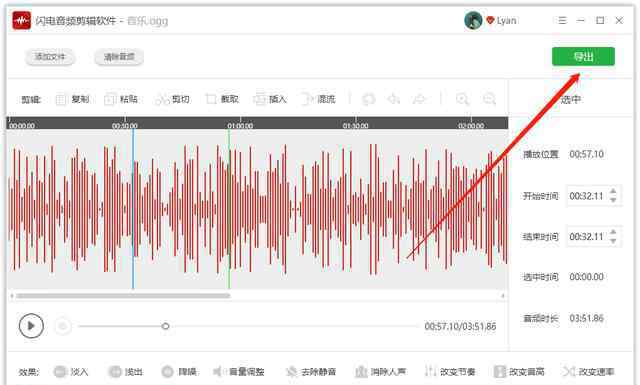Image resolution: width=640 pixels, height=385 pixels.
Task: Open the Volume Adjust (音量调整) effect
Action: [x=239, y=372]
